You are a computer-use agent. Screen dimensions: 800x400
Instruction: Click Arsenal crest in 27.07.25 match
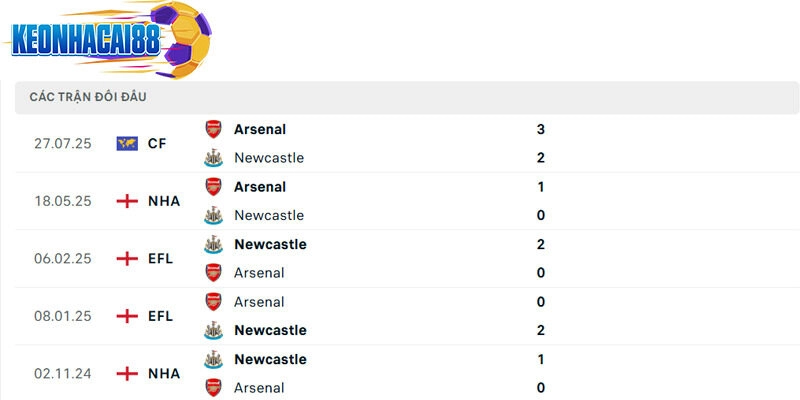click(213, 129)
